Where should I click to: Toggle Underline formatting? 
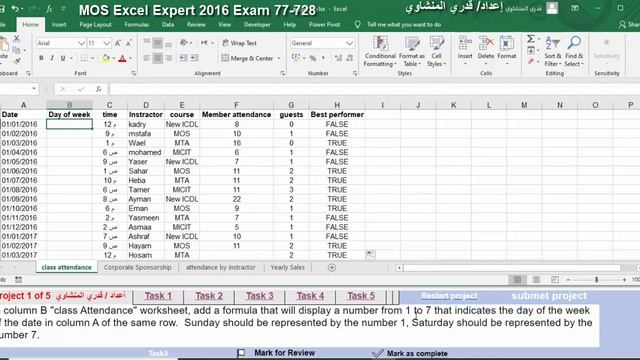(63, 58)
